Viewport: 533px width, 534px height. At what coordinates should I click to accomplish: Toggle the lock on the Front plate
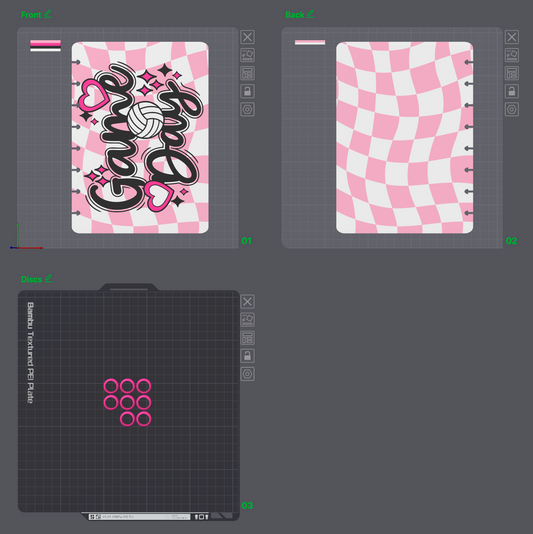[248, 91]
